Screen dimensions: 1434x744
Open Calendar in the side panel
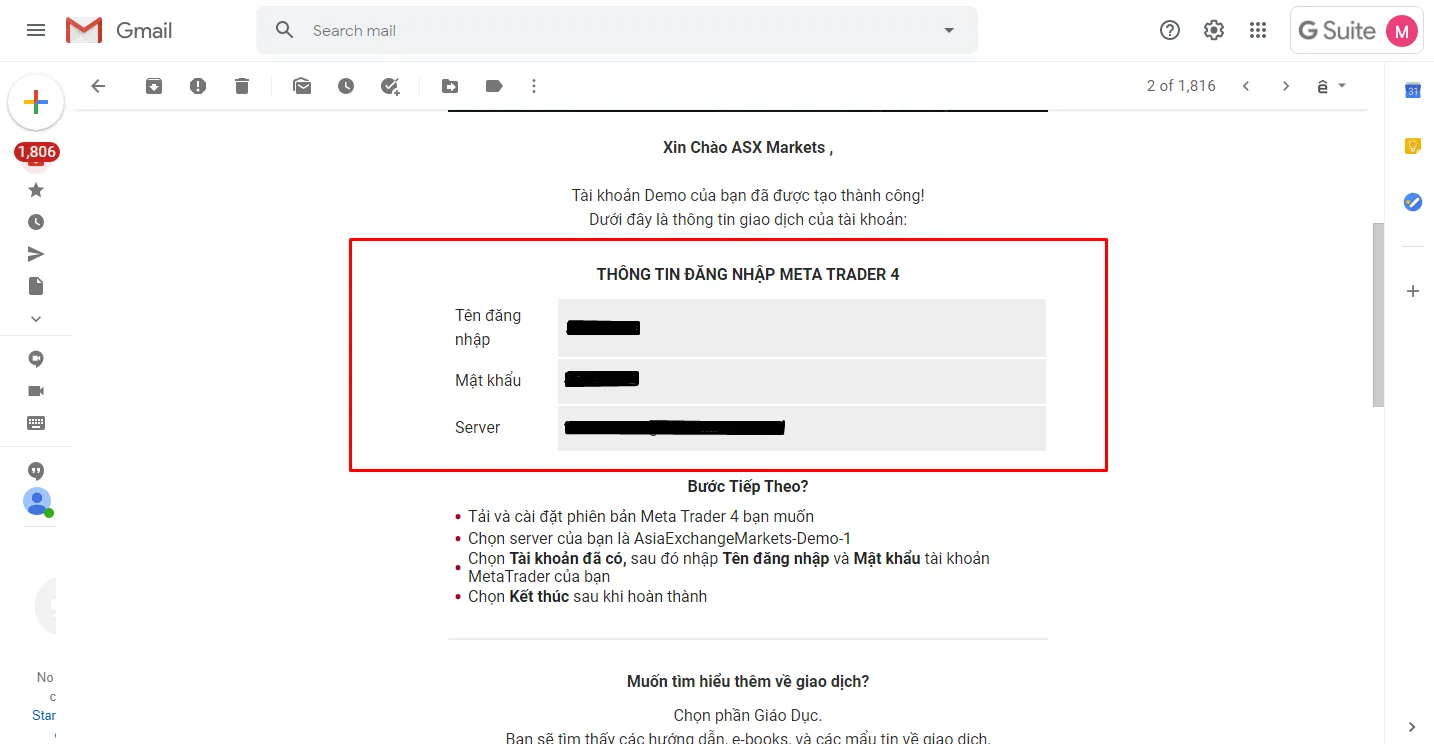[1413, 90]
